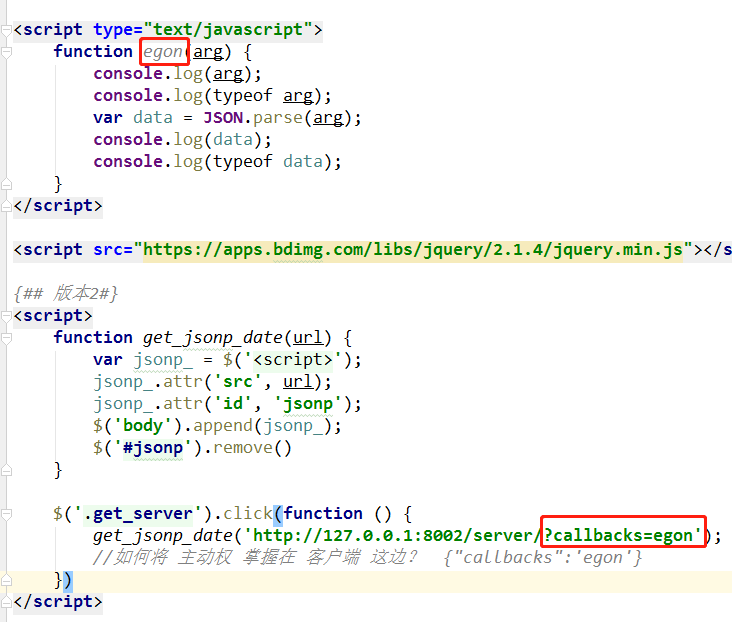This screenshot has height=622, width=732.
Task: Click the {## 版本2#} template comment
Action: tap(66, 294)
